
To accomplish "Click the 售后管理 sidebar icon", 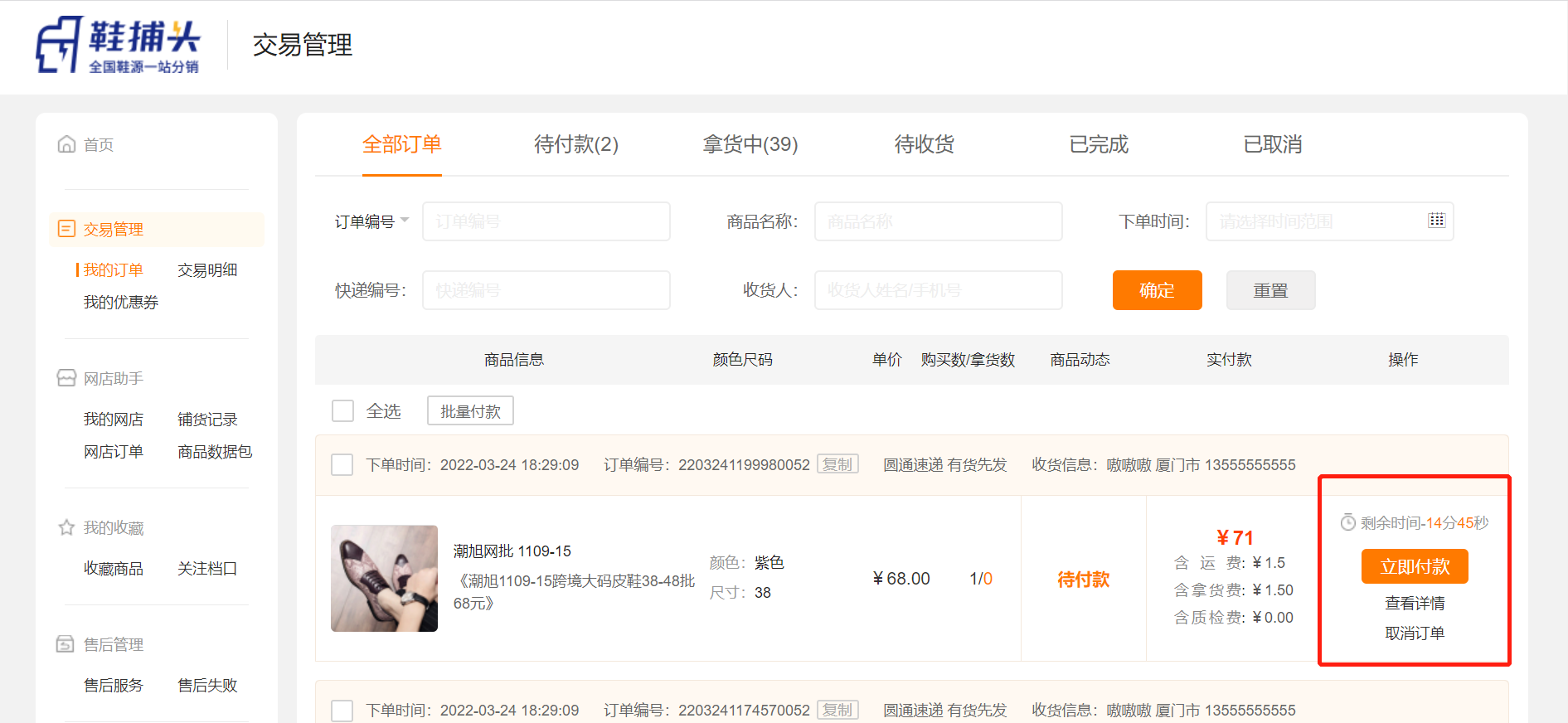I will (x=66, y=644).
